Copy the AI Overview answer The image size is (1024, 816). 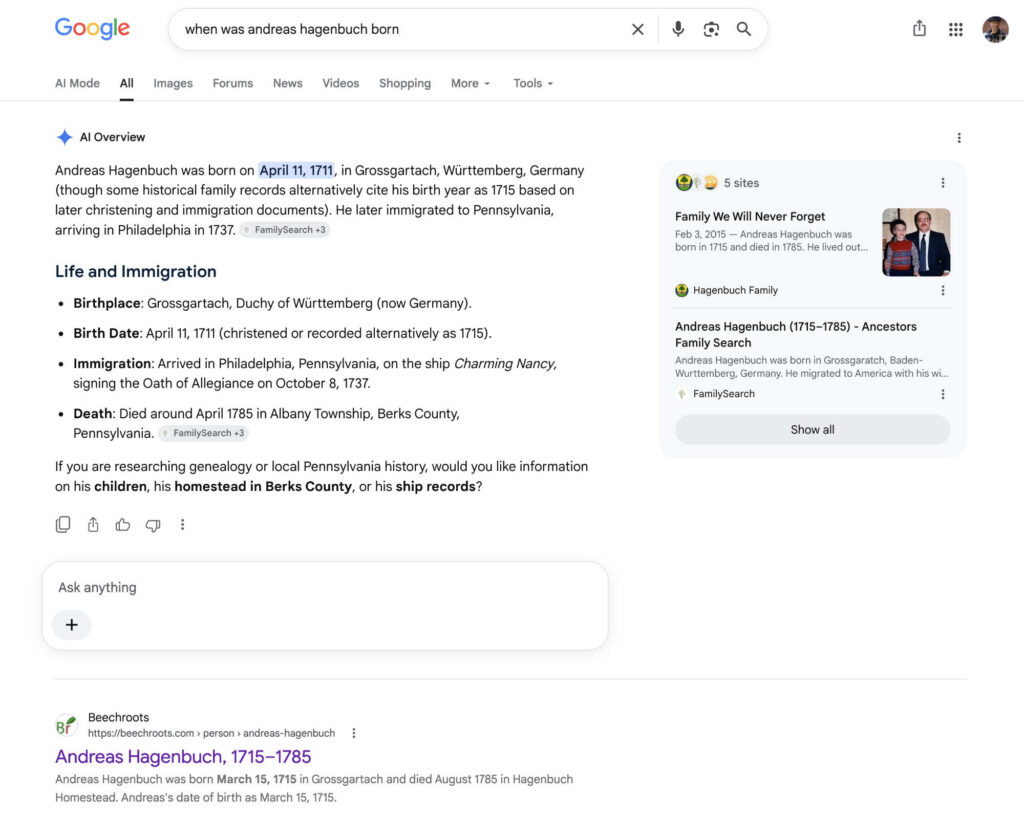click(63, 525)
